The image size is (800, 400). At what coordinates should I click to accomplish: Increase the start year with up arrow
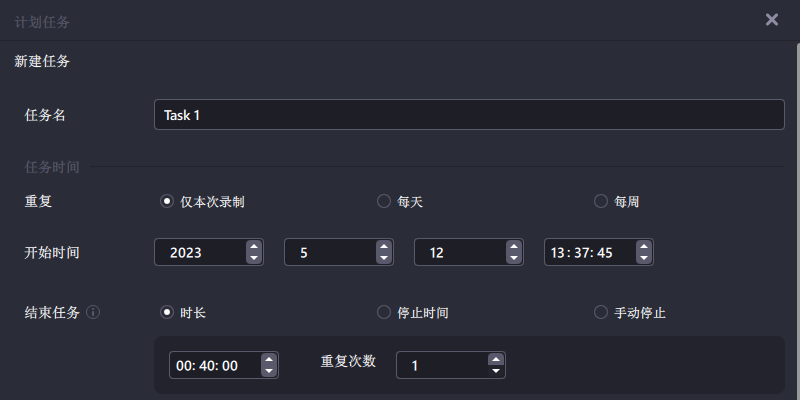coord(254,246)
